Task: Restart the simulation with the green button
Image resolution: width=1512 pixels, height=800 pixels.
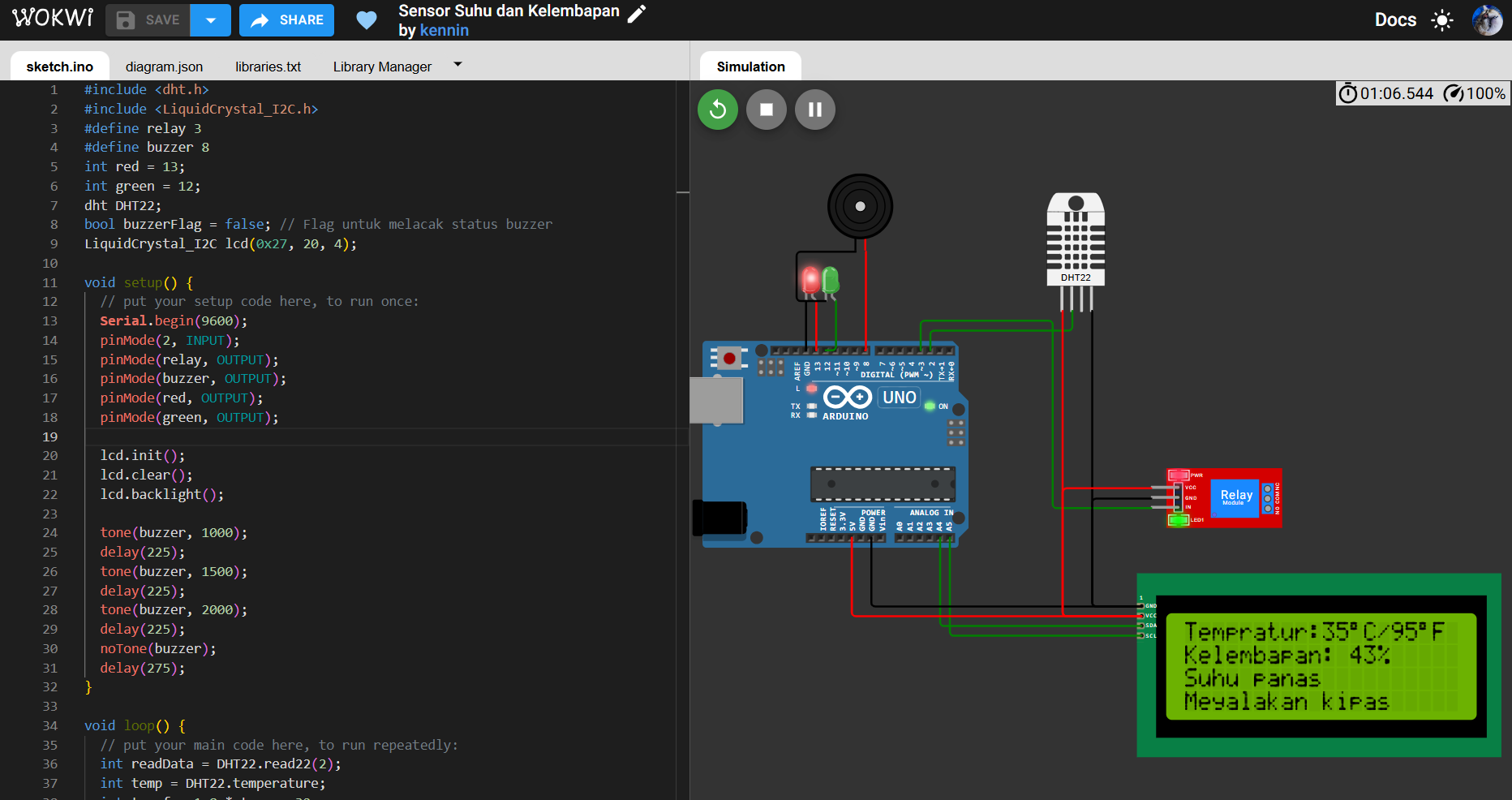Action: (717, 110)
